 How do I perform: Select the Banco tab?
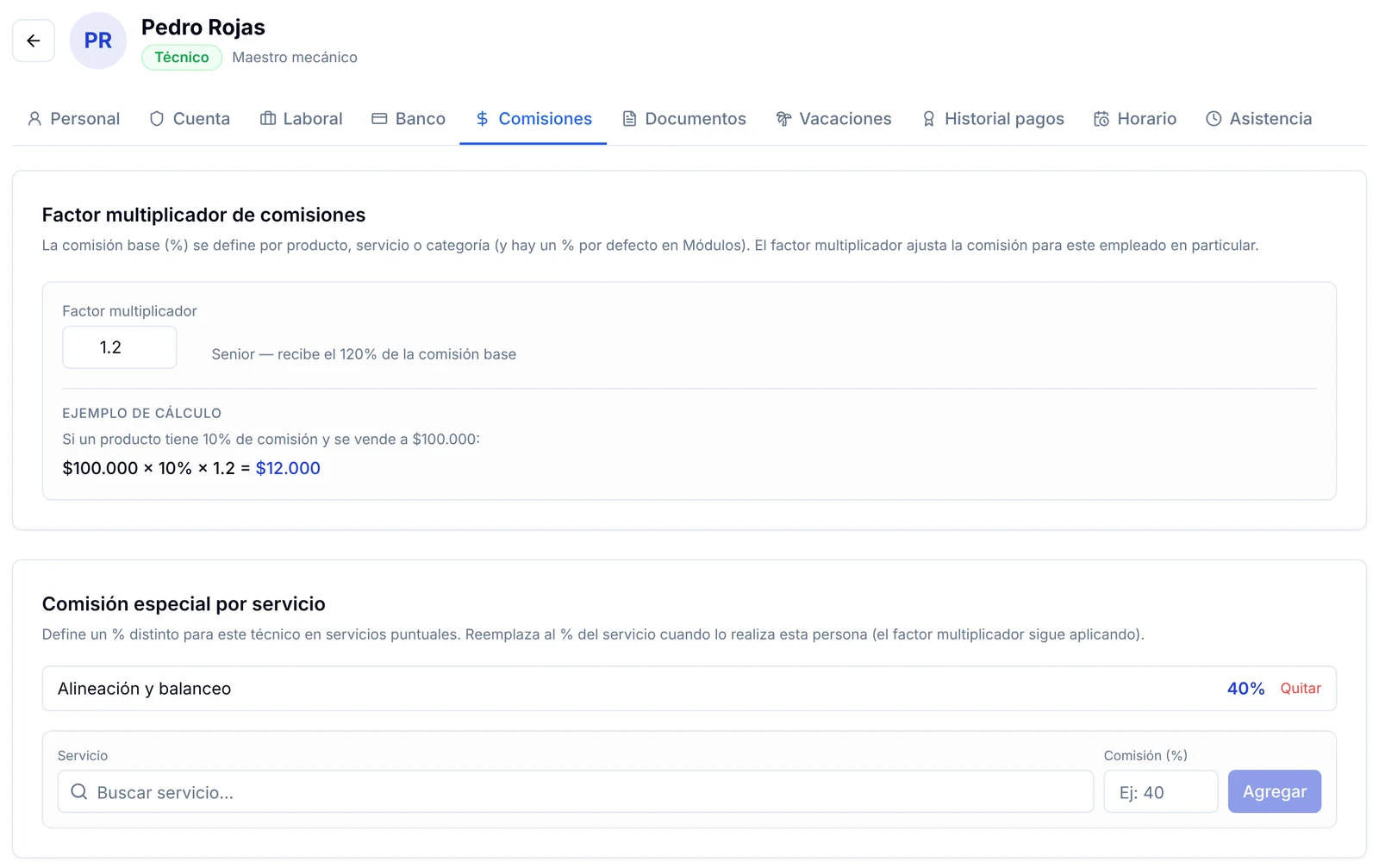[409, 119]
